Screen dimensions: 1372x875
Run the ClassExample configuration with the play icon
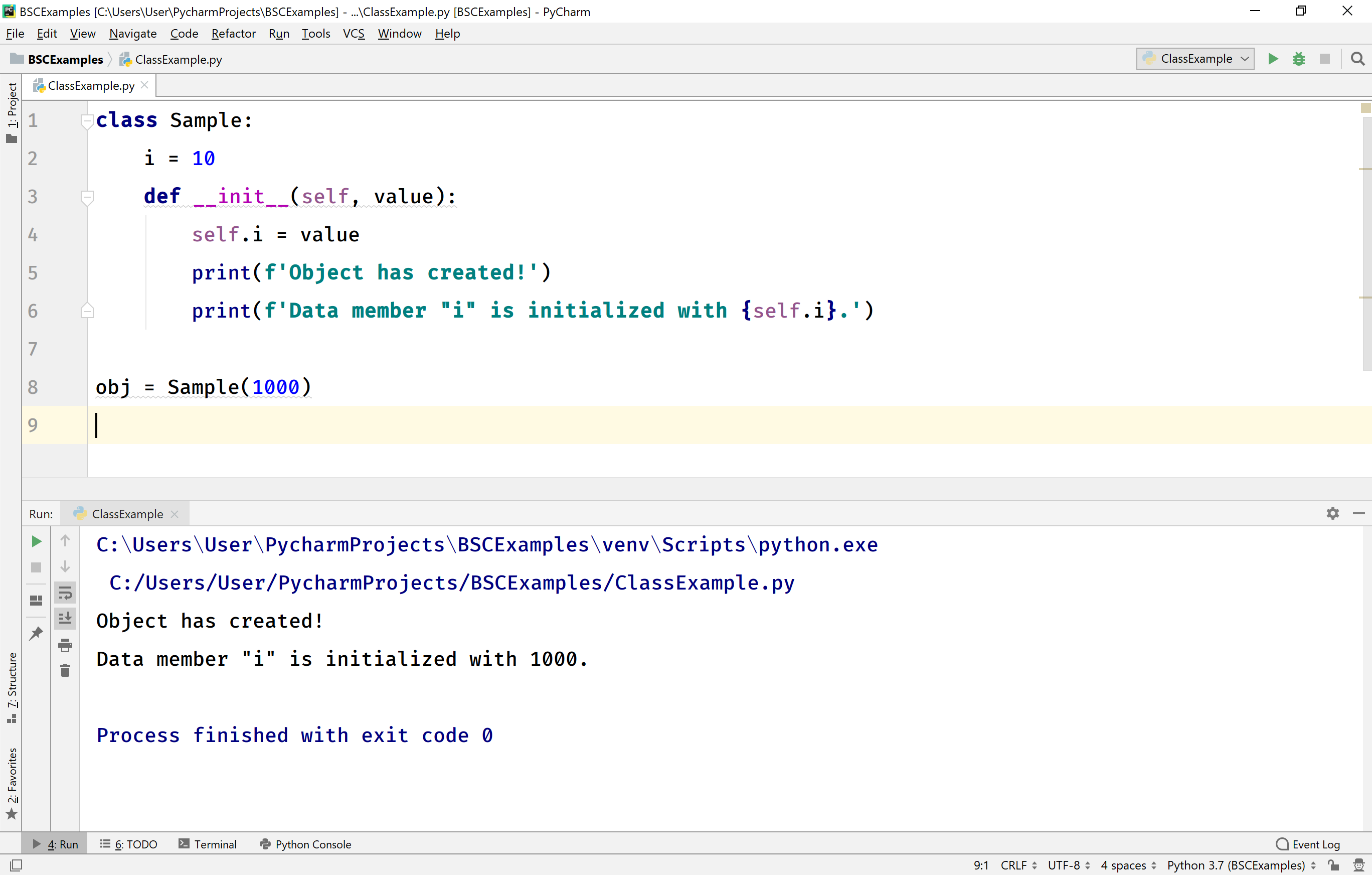(x=1272, y=59)
